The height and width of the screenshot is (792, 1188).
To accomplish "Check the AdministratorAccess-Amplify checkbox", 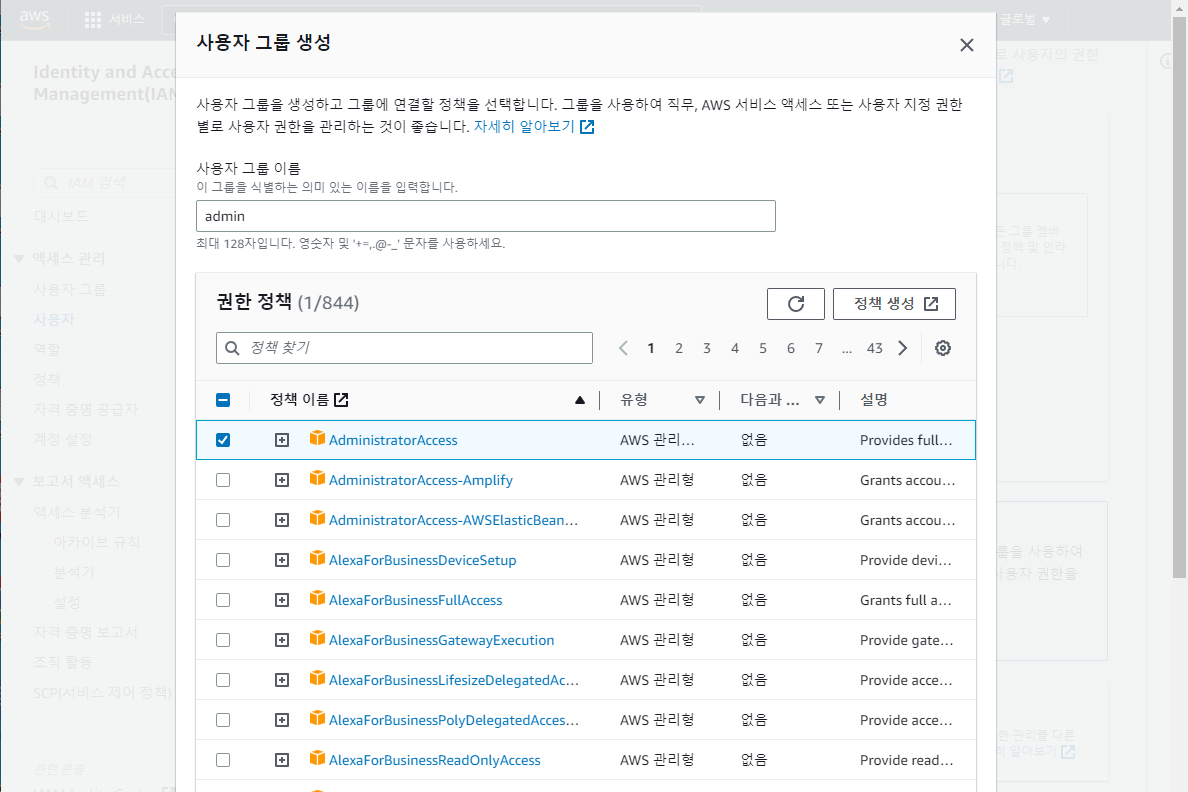I will [223, 481].
